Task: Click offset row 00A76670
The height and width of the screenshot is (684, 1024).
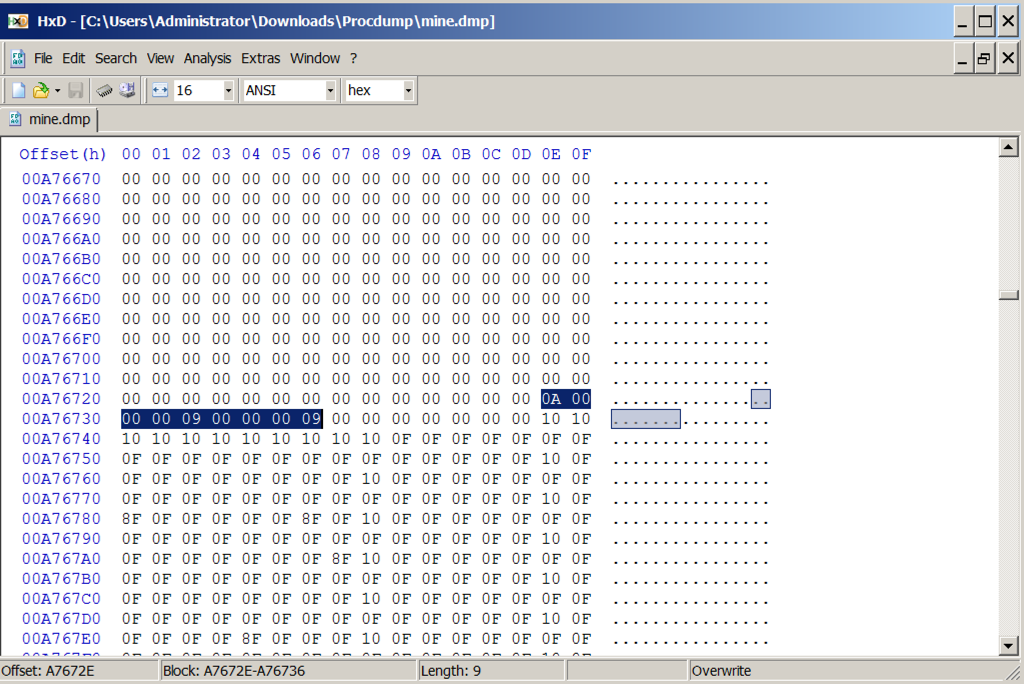Action: [x=61, y=179]
